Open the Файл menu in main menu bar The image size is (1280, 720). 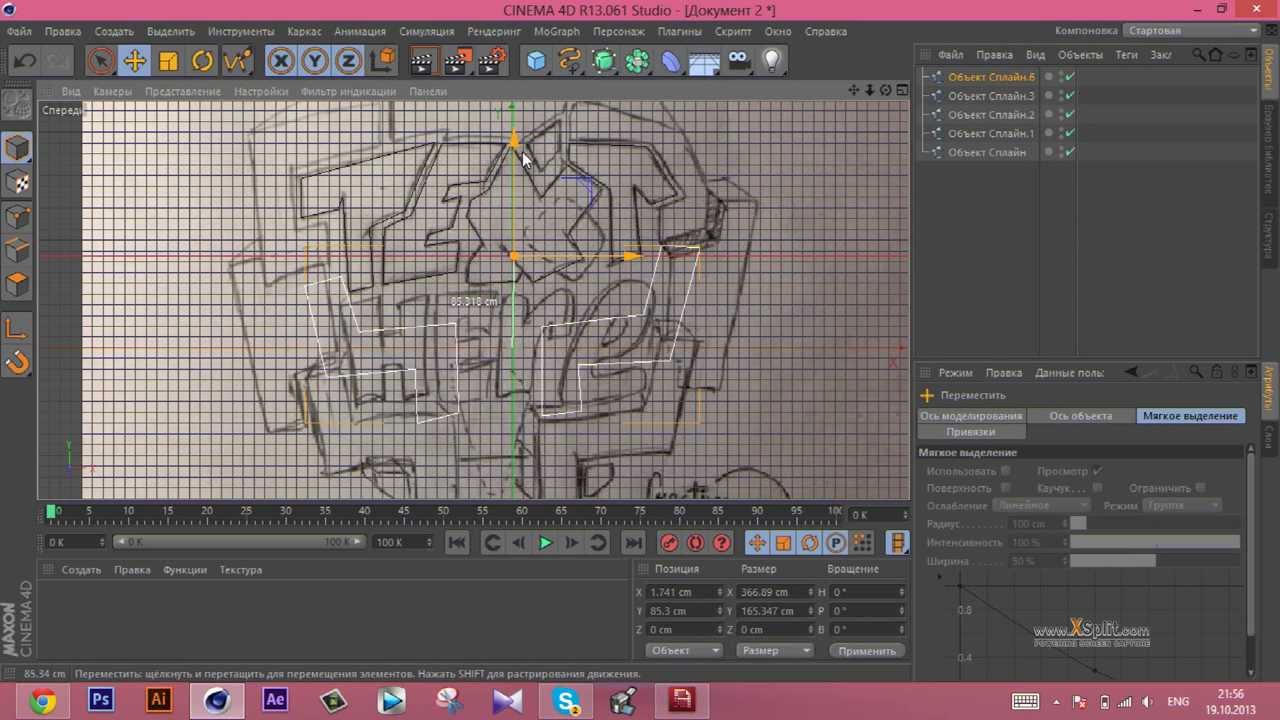pyautogui.click(x=19, y=31)
